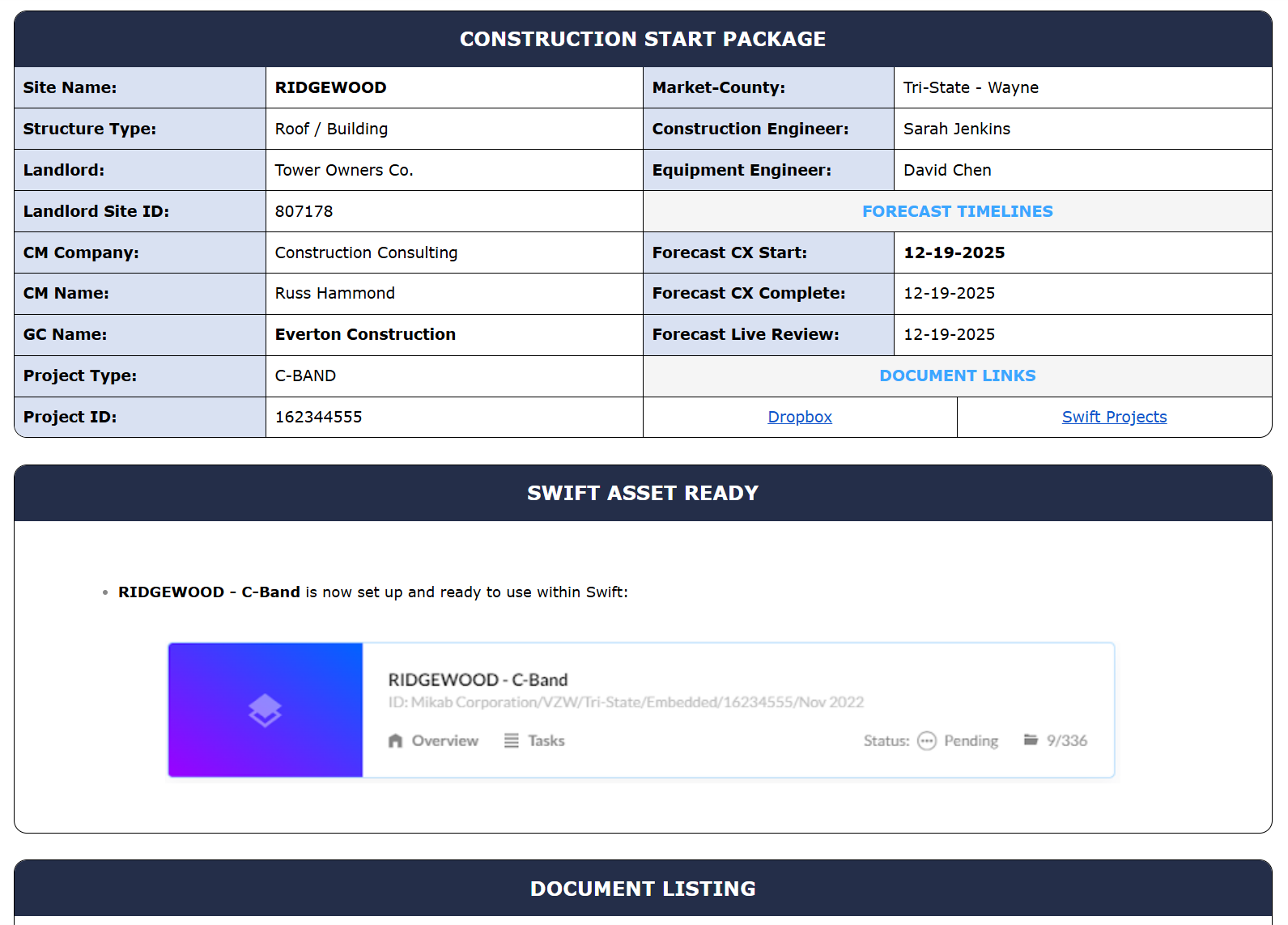
Task: Select the bold Forecast CX Start date
Action: (x=954, y=252)
